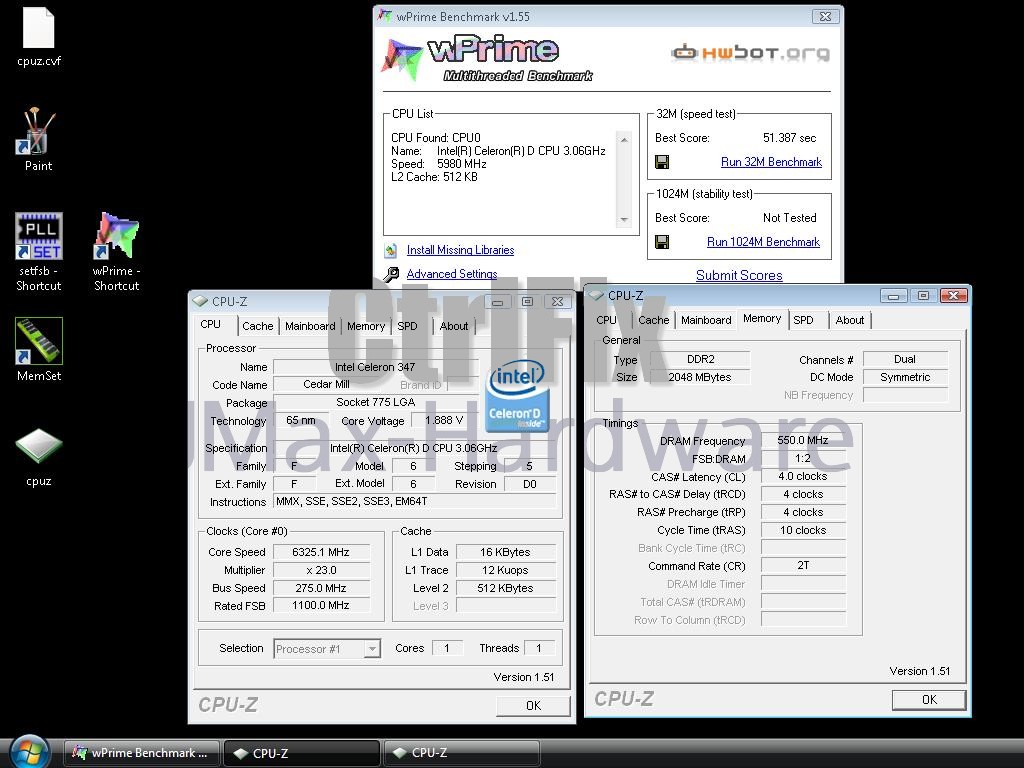
Task: Click the Windows Start orb
Action: (30, 752)
